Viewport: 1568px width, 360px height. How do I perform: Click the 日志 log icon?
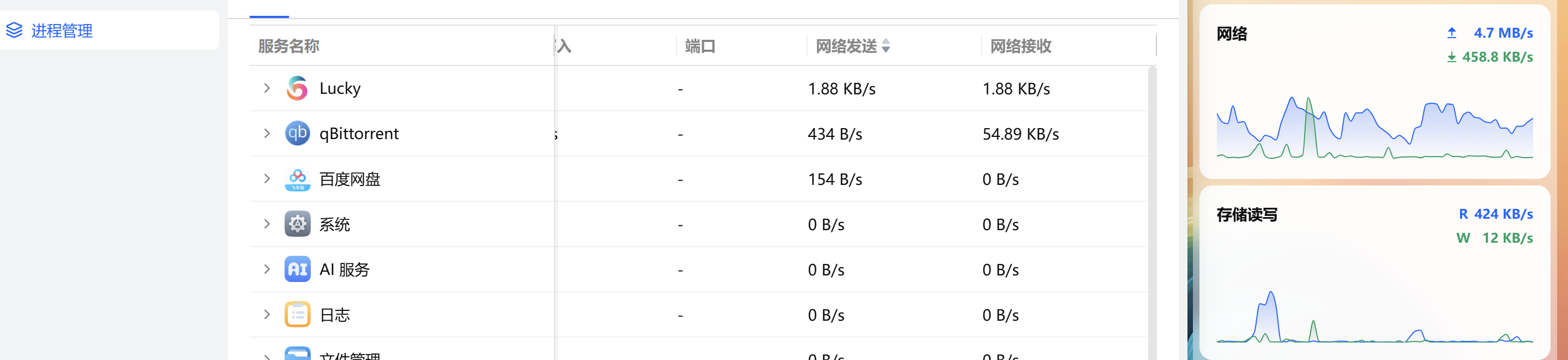point(297,314)
